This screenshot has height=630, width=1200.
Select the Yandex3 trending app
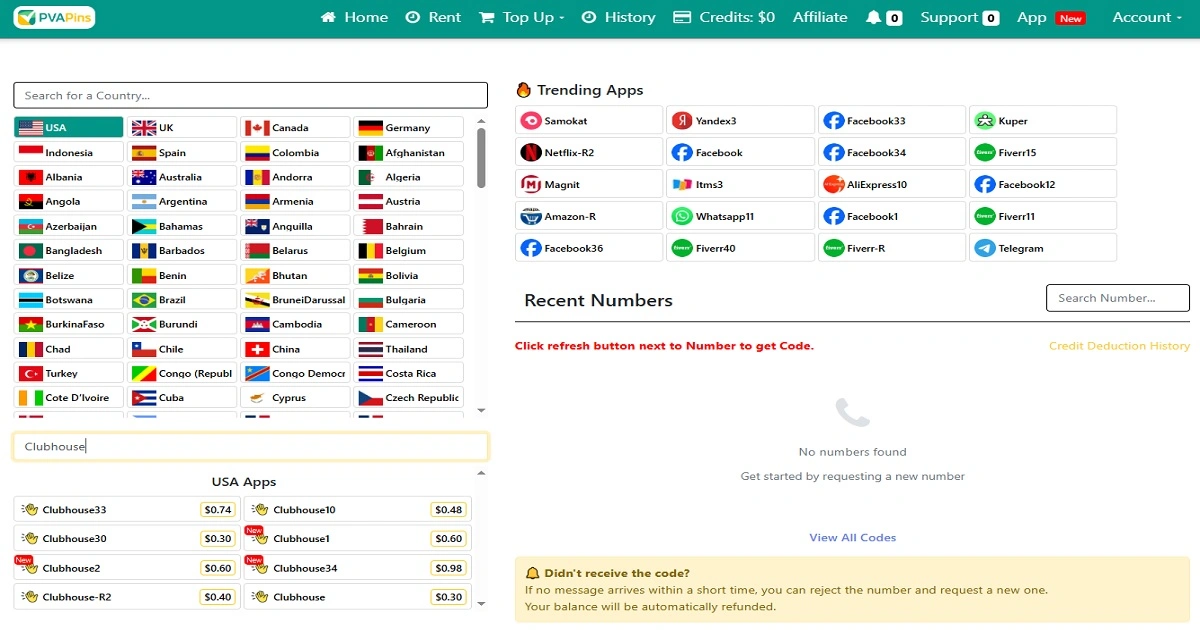tap(740, 120)
